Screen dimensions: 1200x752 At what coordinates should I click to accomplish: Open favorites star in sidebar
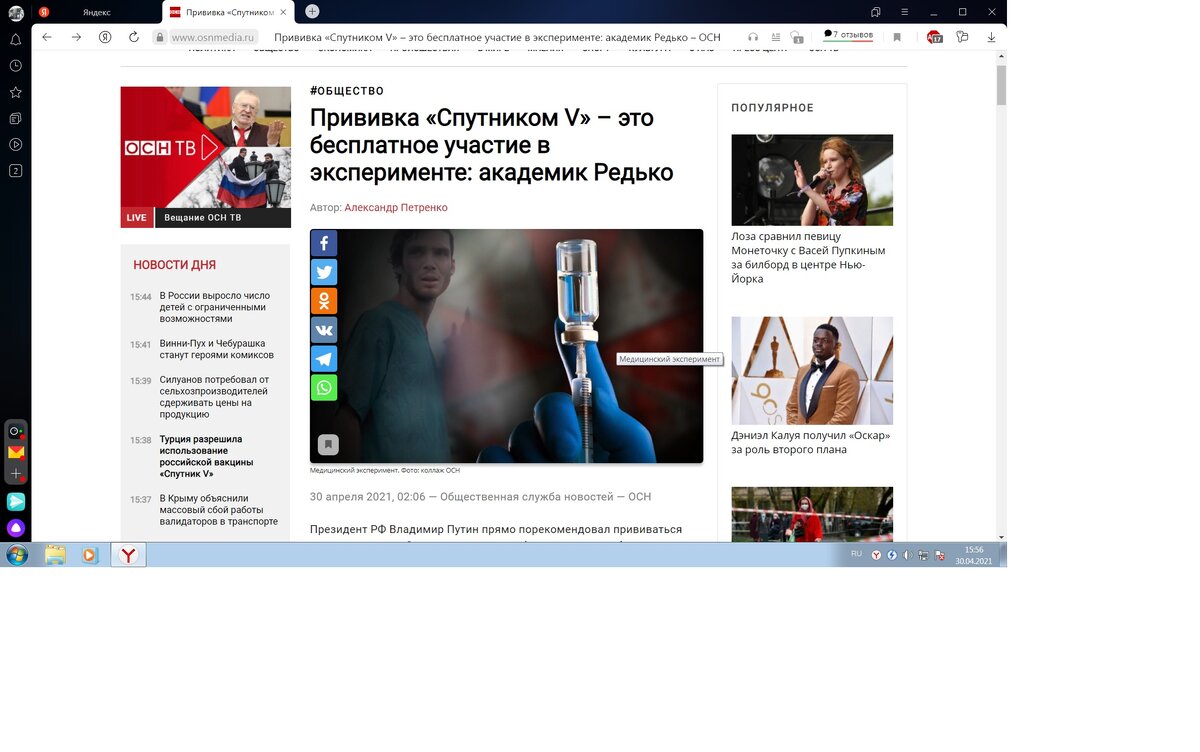click(x=16, y=92)
